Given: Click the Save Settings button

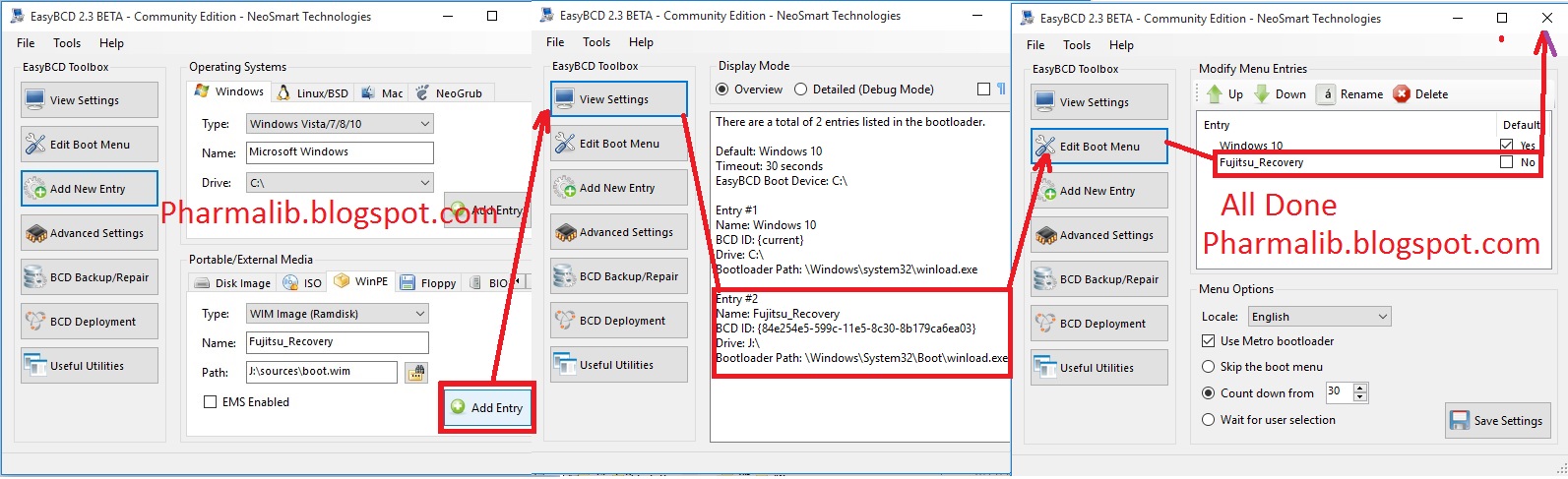Looking at the screenshot, I should click(x=1497, y=420).
